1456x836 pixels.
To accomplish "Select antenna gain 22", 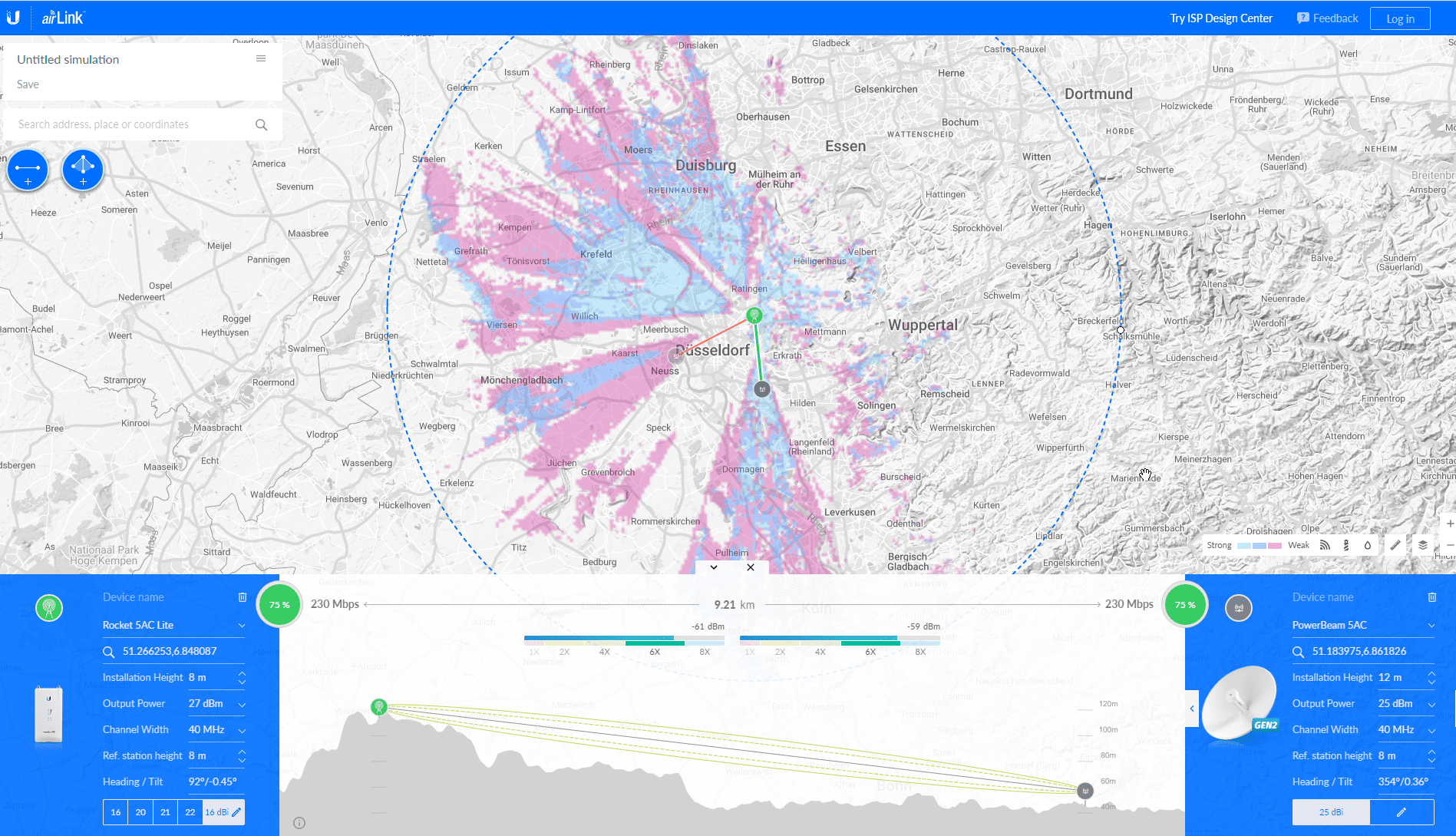I will [x=190, y=812].
